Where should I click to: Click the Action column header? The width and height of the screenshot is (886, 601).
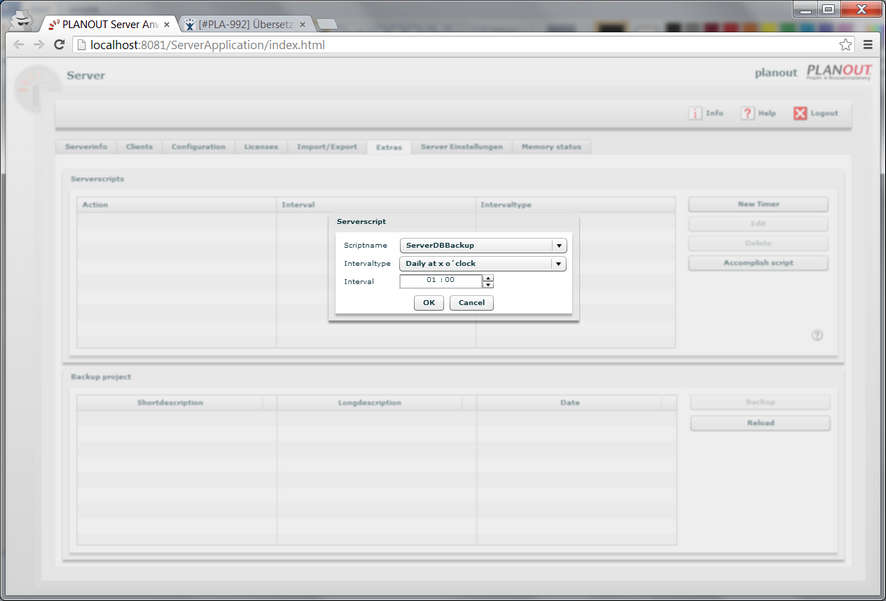pyautogui.click(x=176, y=204)
